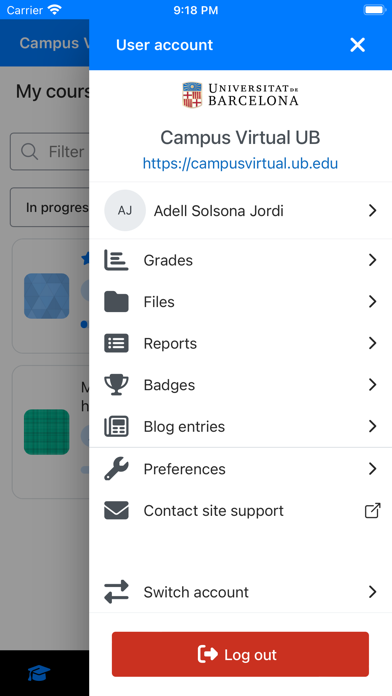This screenshot has height=696, width=392.
Task: Click the Preferences wrench icon
Action: click(x=116, y=469)
